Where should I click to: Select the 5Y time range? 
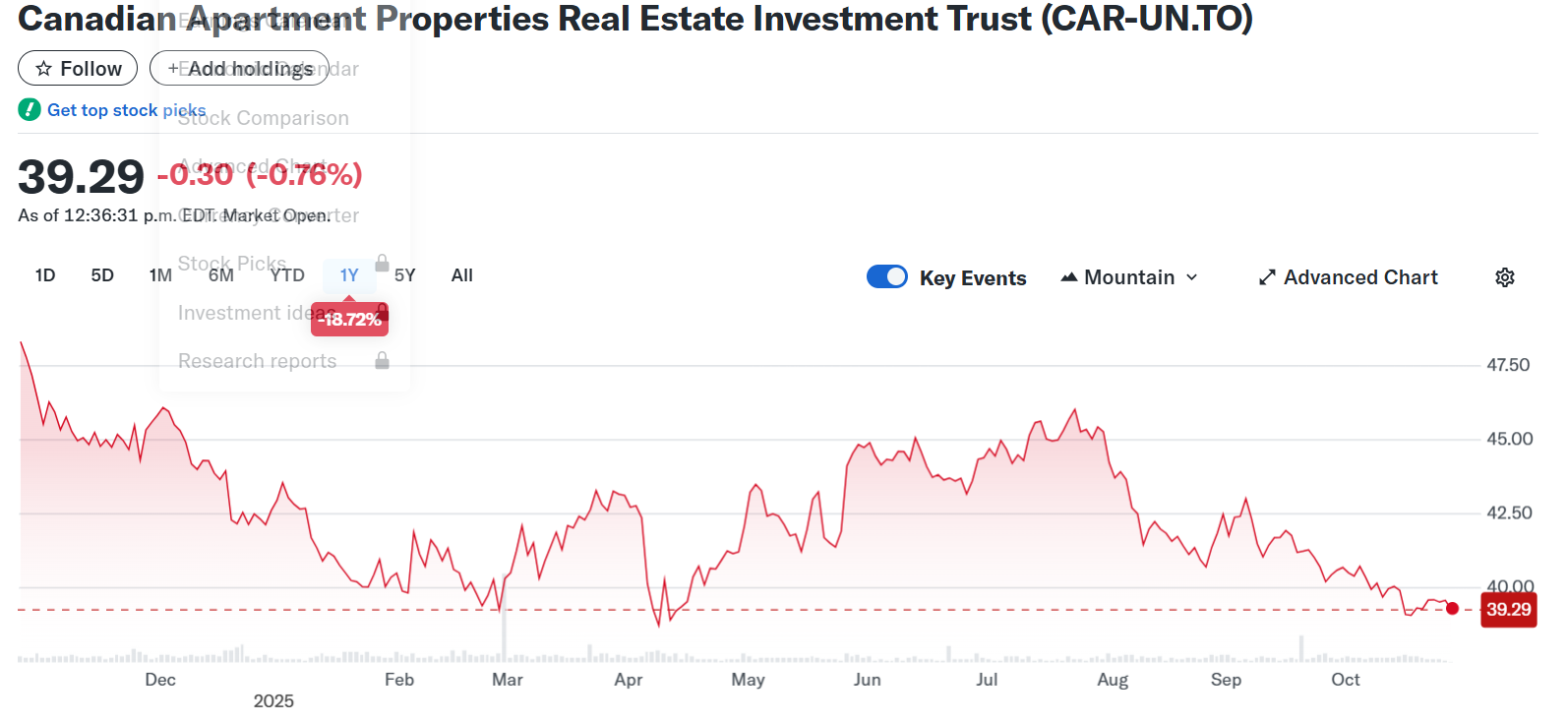click(x=405, y=275)
